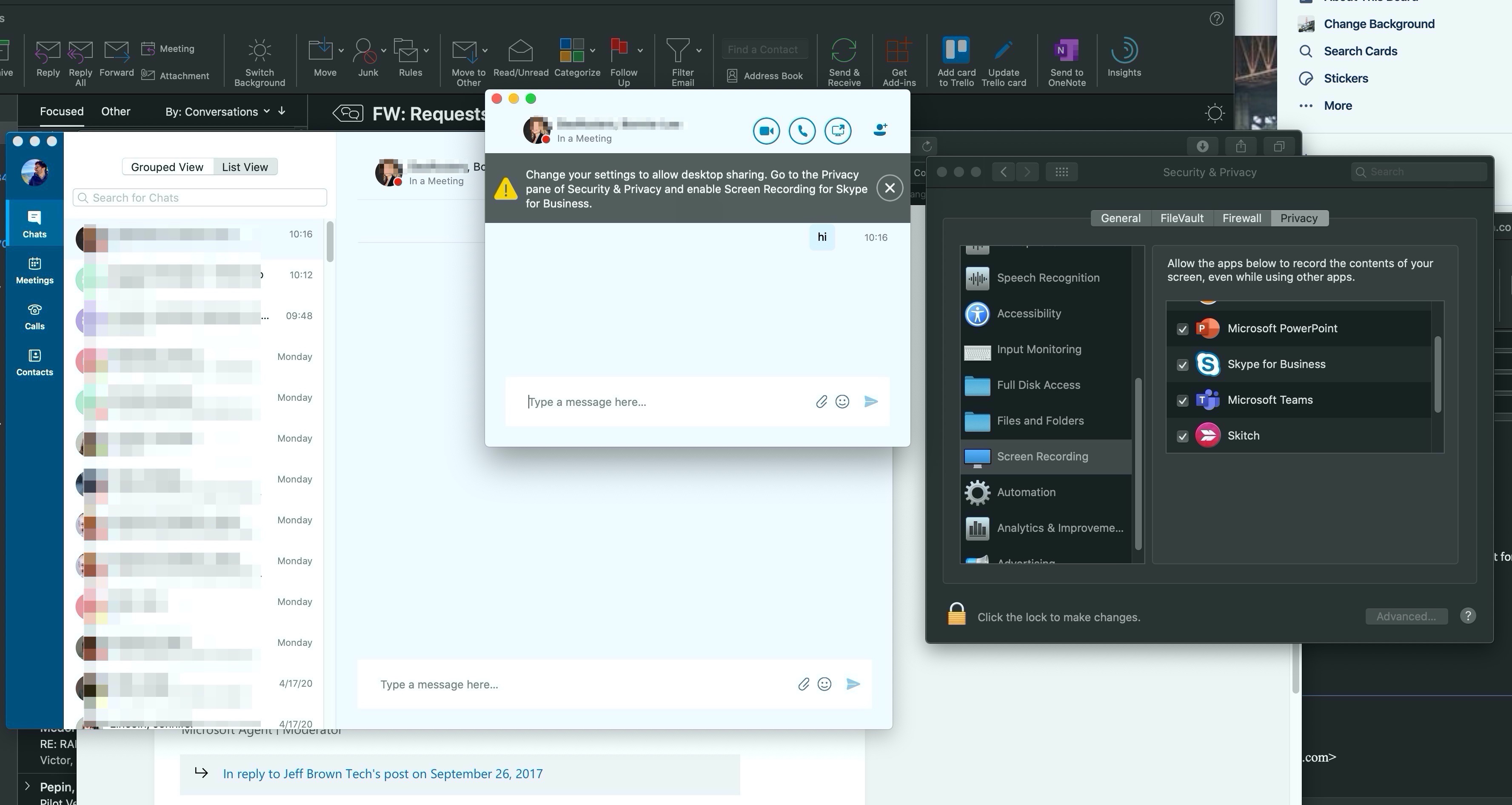Toggle Microsoft PowerPoint screen recording checkbox

click(x=1182, y=329)
